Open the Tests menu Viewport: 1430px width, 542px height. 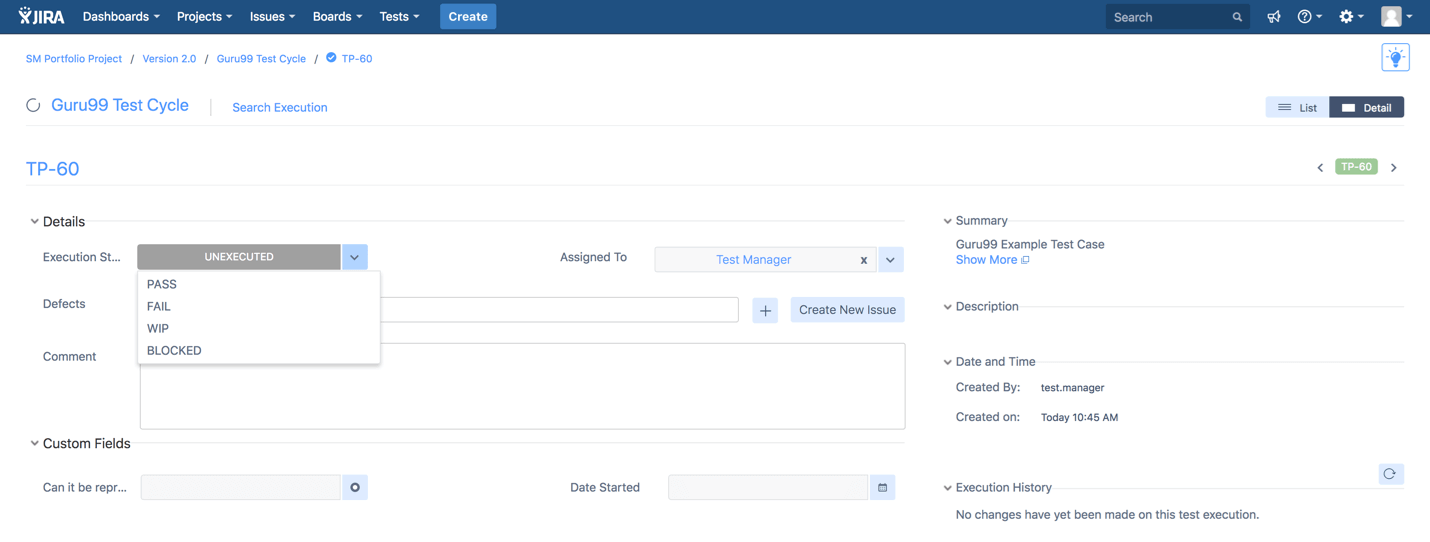(399, 17)
